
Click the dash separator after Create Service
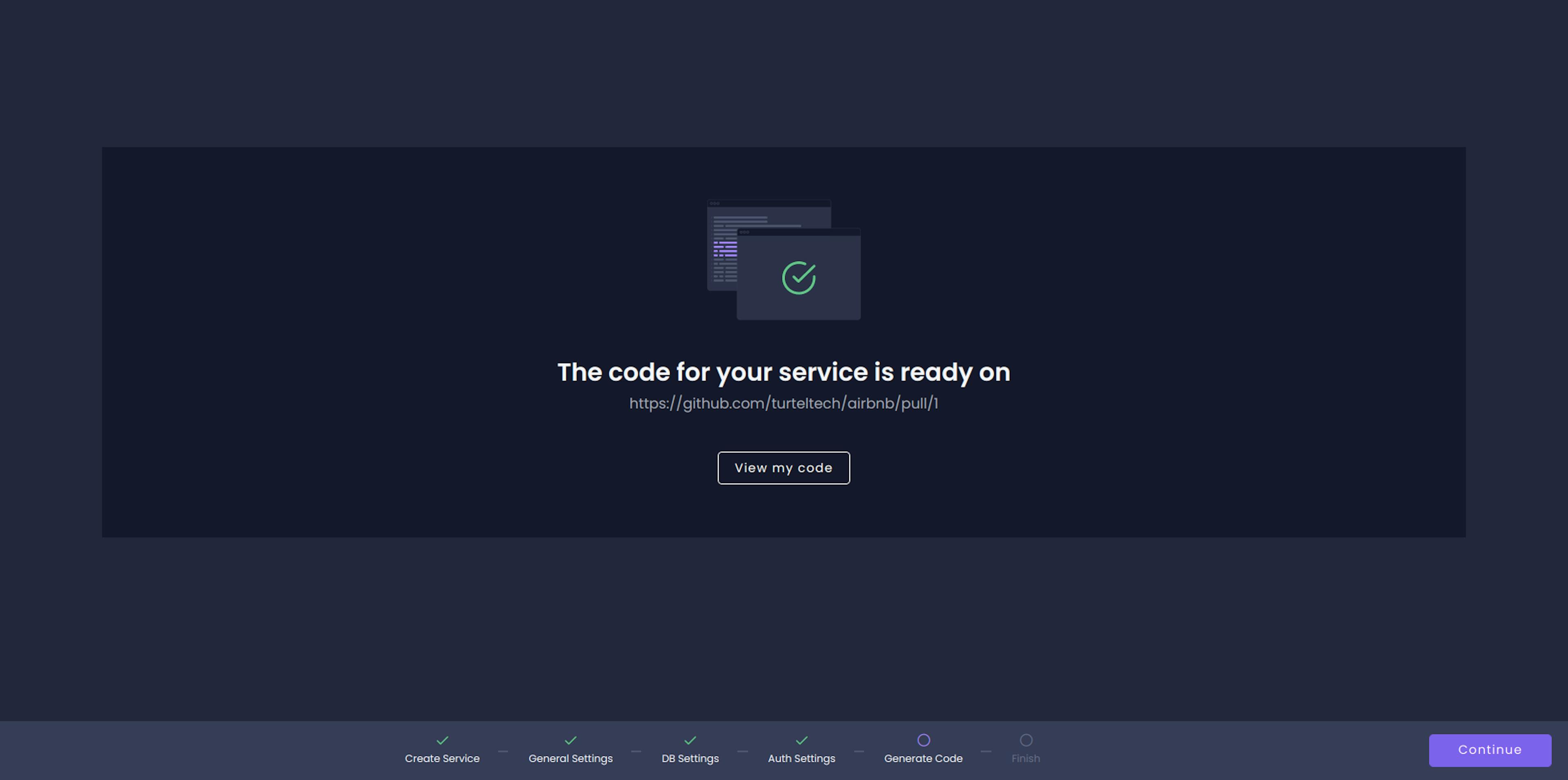coord(503,751)
